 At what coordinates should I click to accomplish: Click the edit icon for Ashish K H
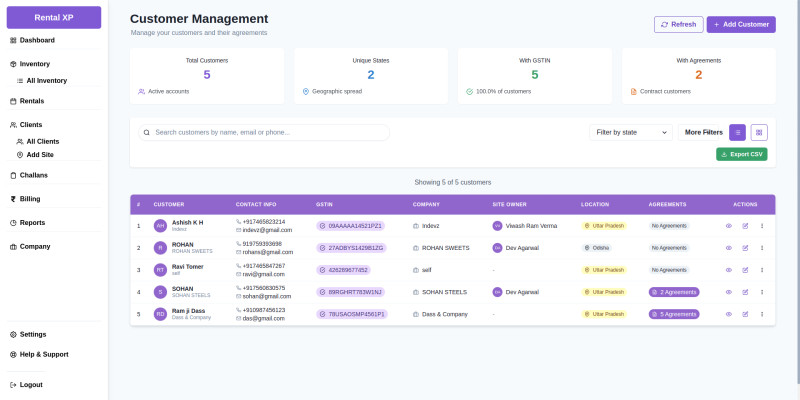click(745, 226)
